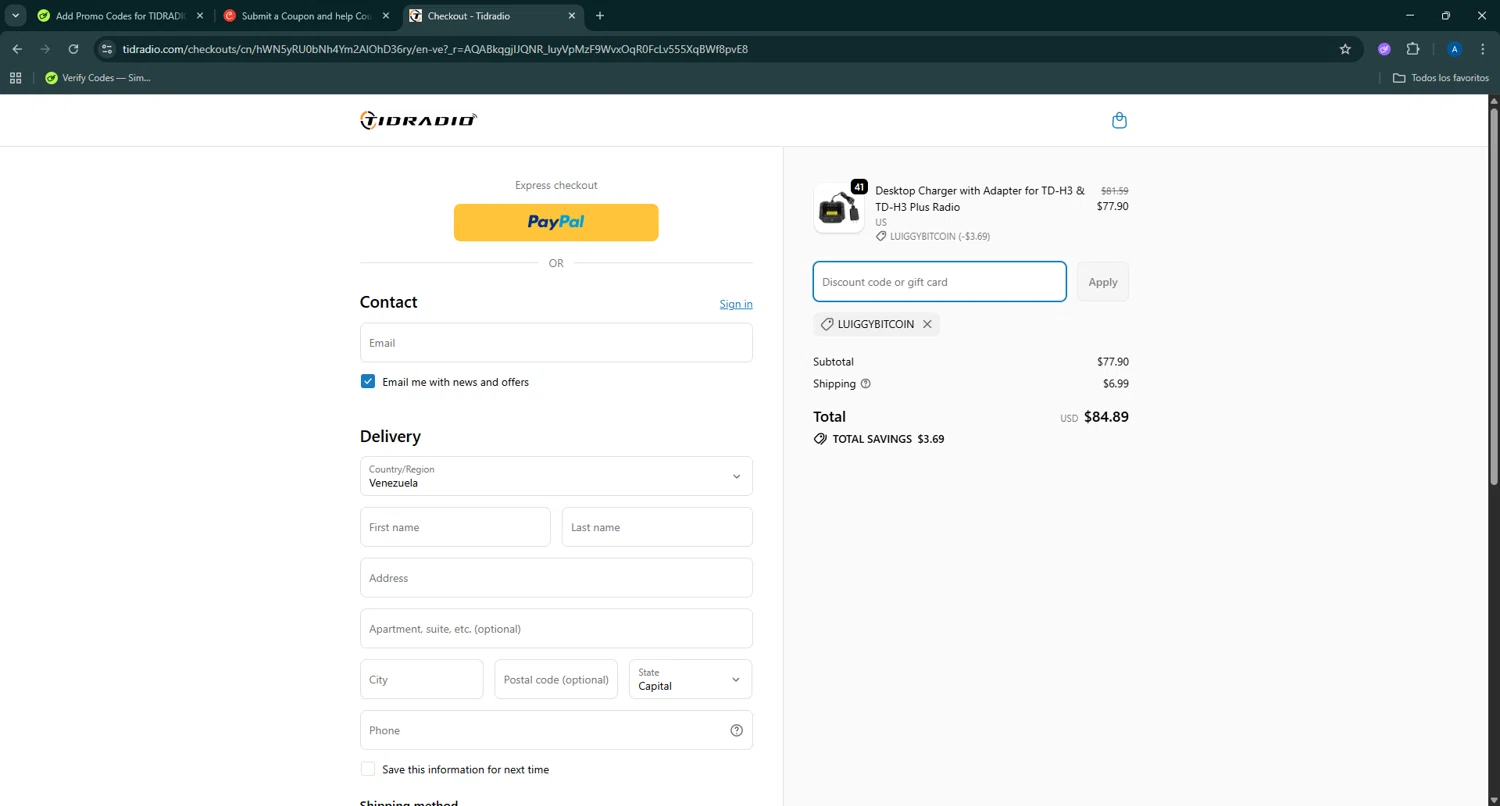
Task: Toggle Email me with news and offers
Action: click(368, 382)
